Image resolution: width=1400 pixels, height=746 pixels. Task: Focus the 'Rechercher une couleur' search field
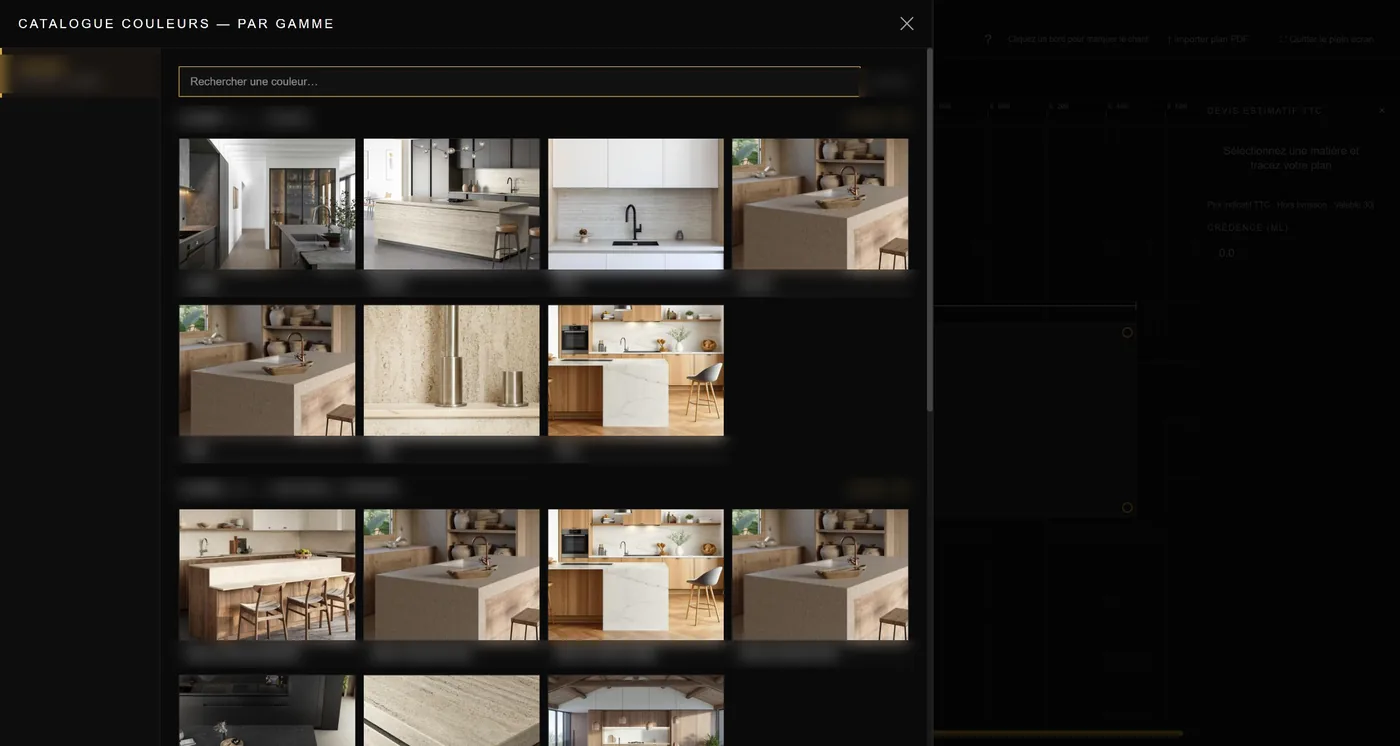519,81
